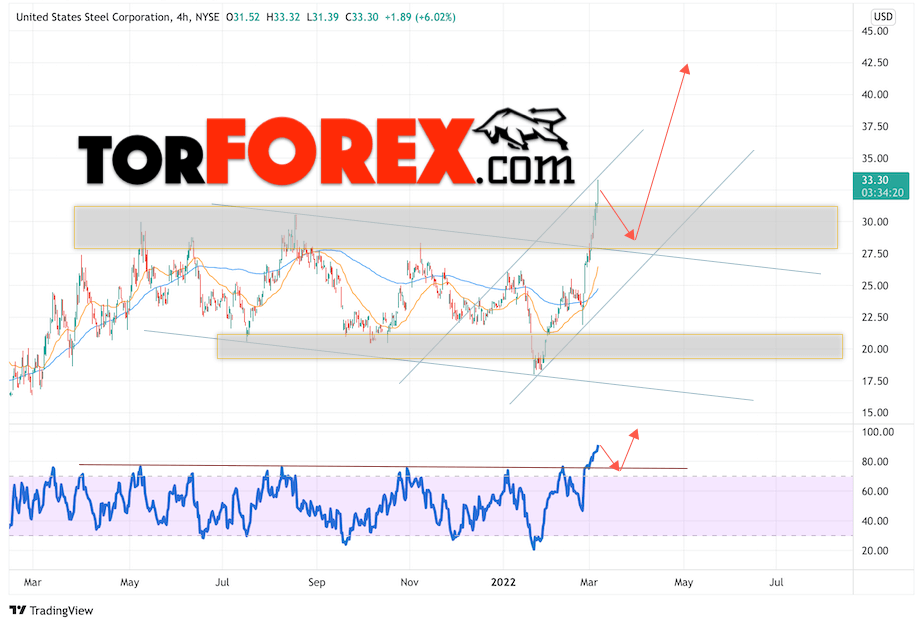
Task: Click the open value O31.52
Action: coord(243,17)
